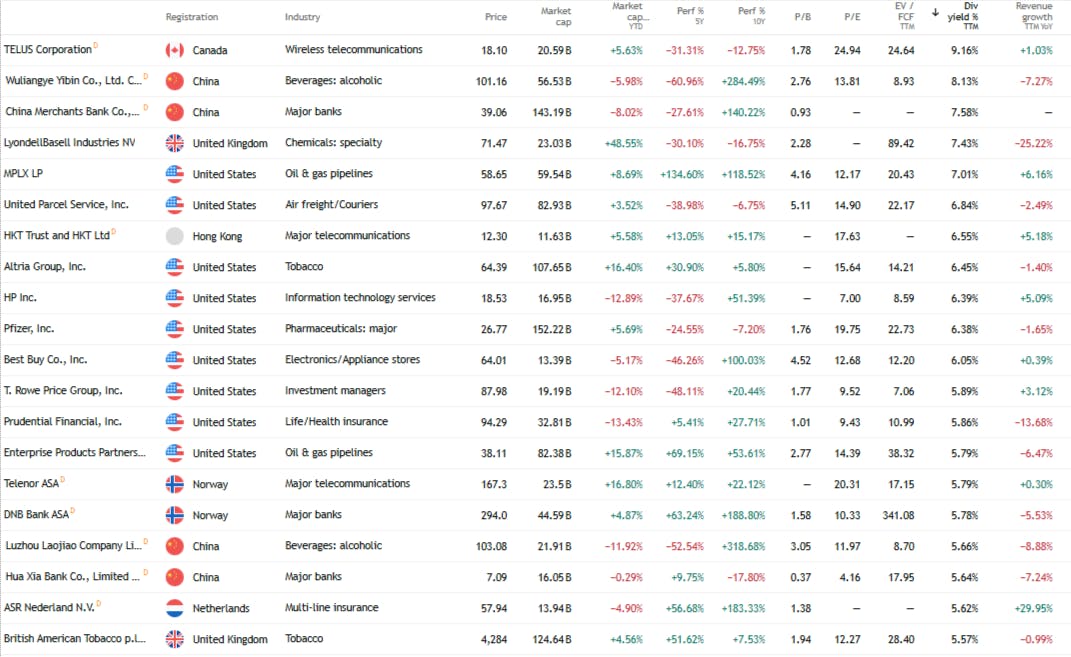Click the US flag in Altria Group row
1071x657 pixels.
click(175, 267)
